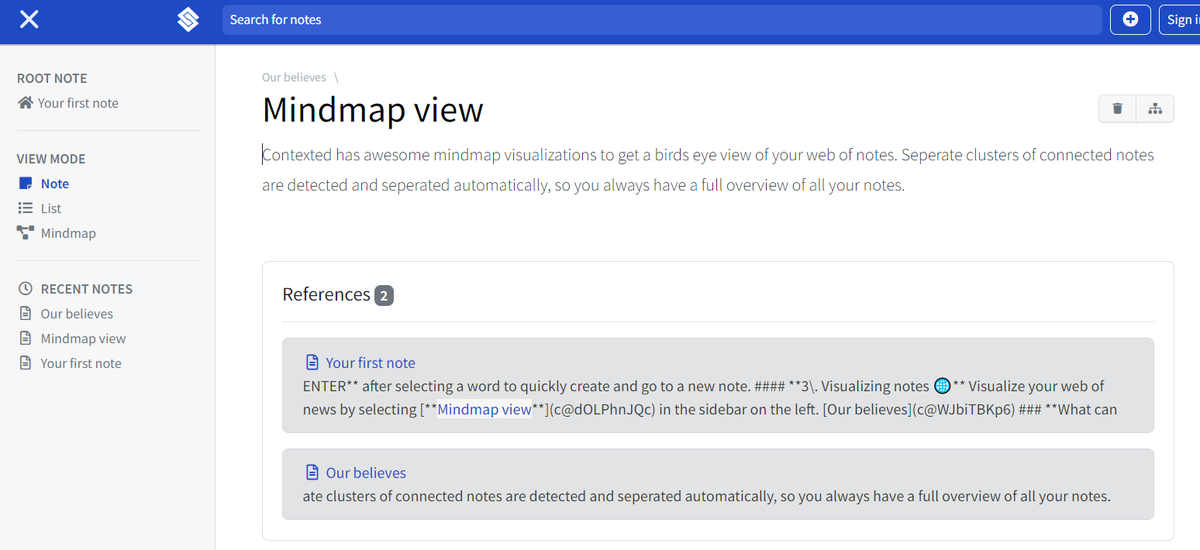Click the VIEW MODE section label

pyautogui.click(x=51, y=159)
